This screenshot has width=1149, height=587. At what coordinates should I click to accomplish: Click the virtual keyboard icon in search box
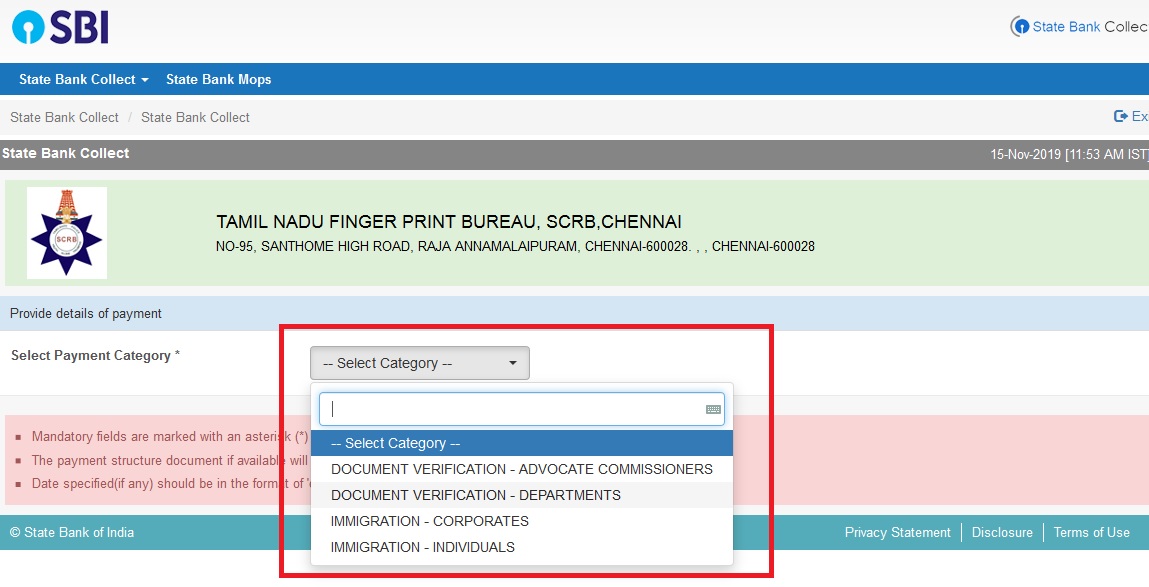[713, 409]
